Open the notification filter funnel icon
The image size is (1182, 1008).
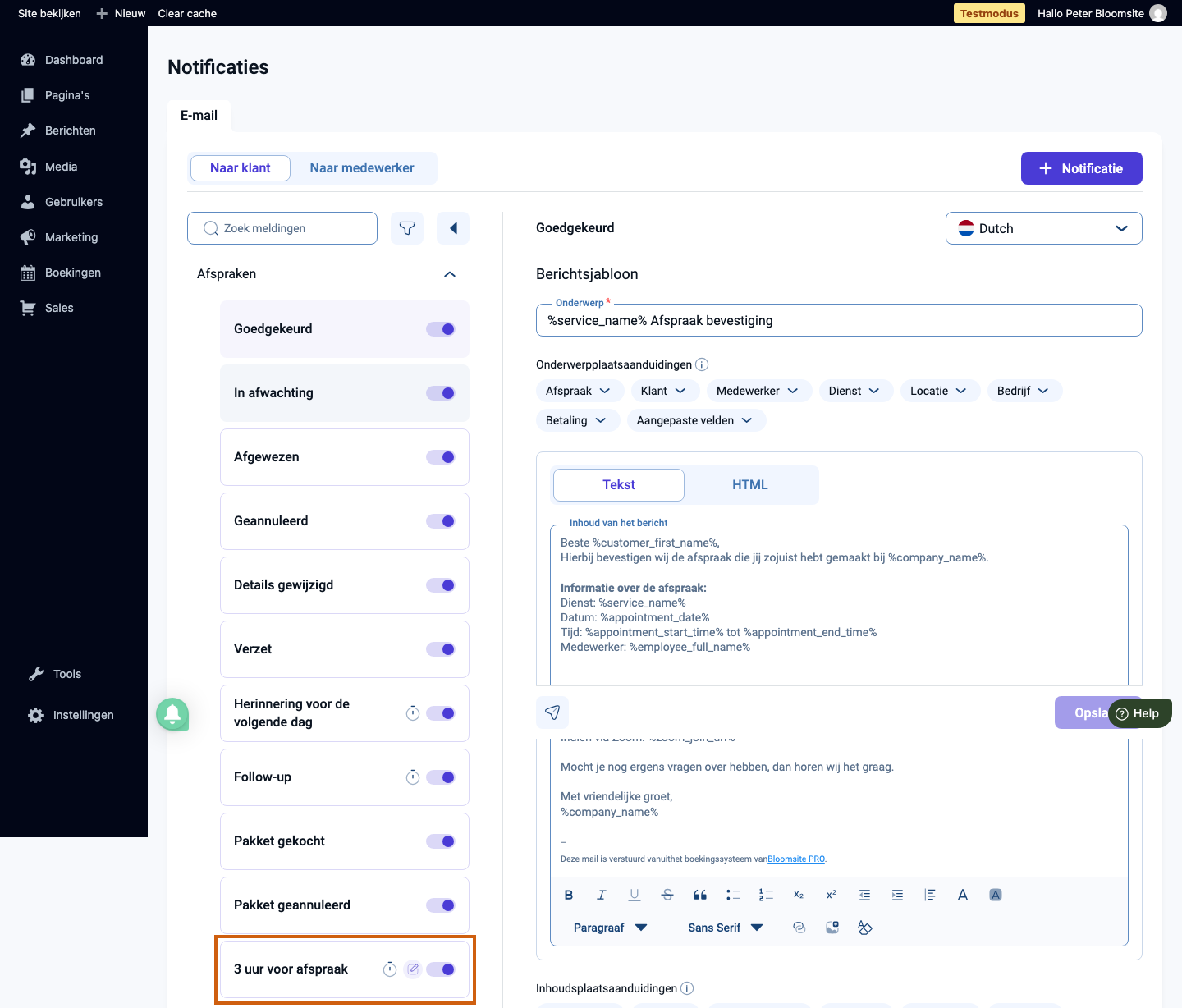pyautogui.click(x=407, y=228)
